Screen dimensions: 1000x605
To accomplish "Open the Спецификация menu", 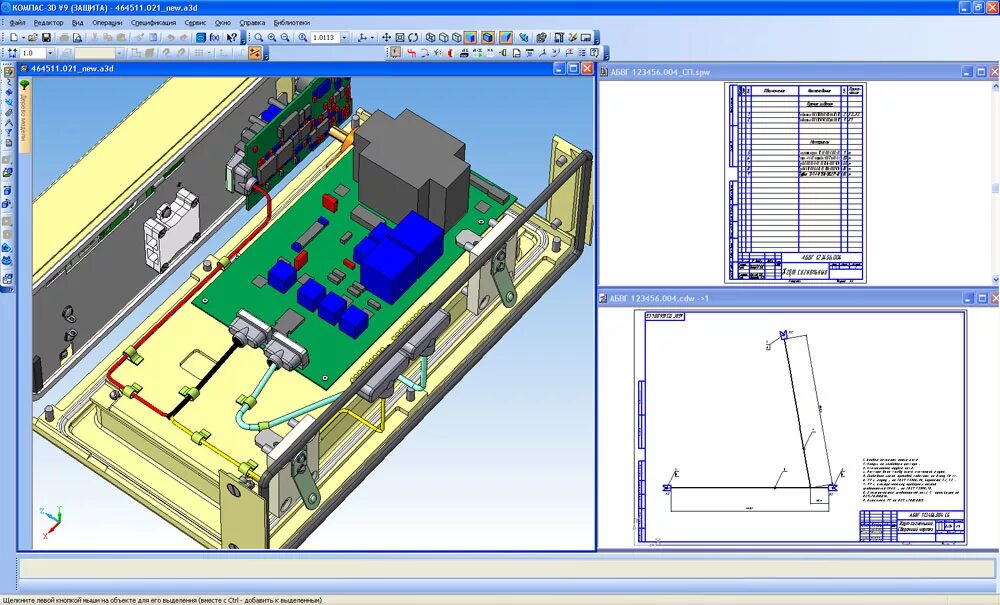I will [x=153, y=22].
